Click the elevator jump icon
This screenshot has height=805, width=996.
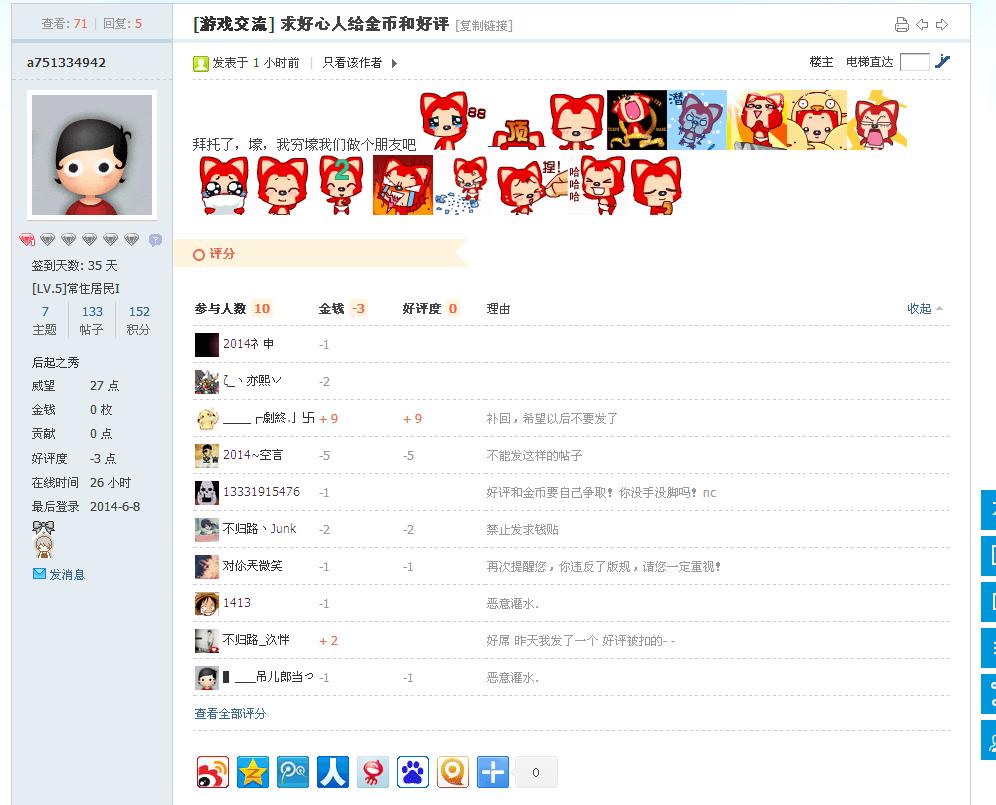coord(943,62)
